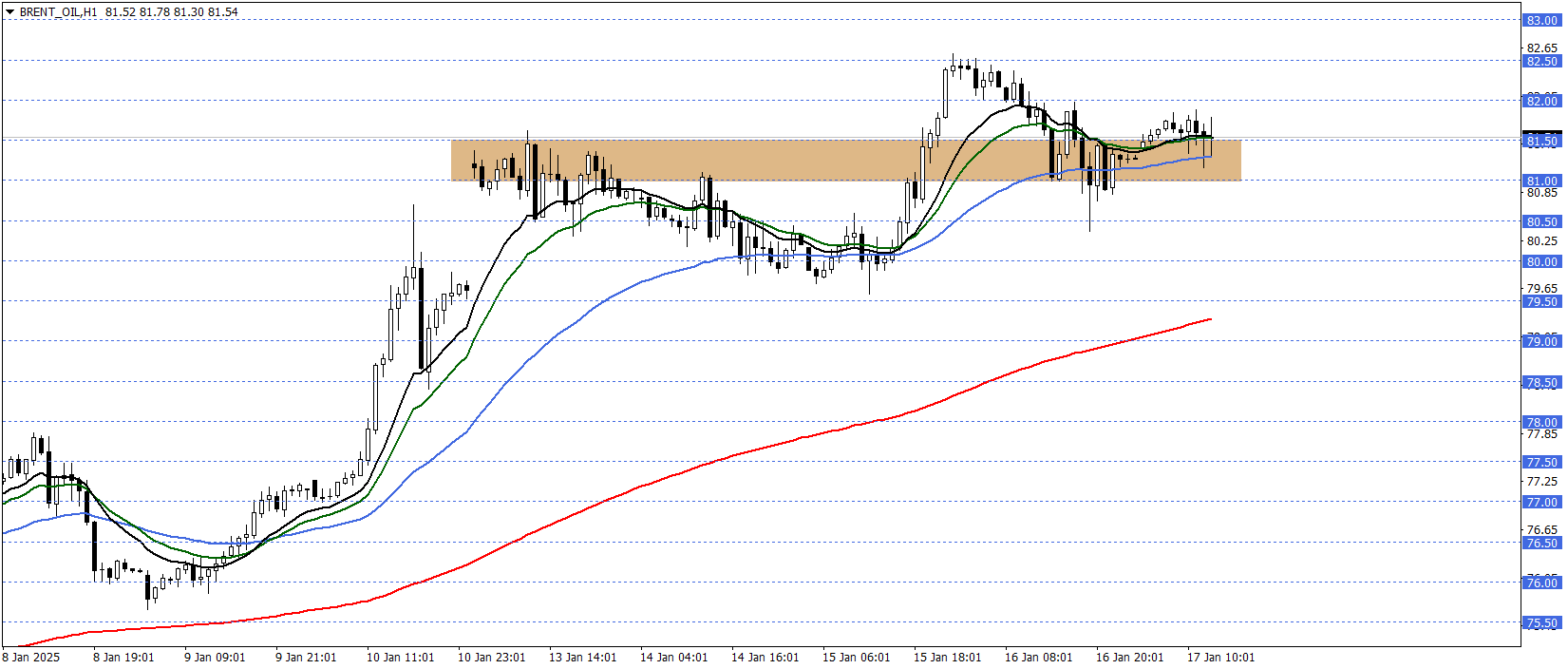This screenshot has width=1568, height=669.
Task: Select the 75.50 price level label
Action: (x=1541, y=624)
